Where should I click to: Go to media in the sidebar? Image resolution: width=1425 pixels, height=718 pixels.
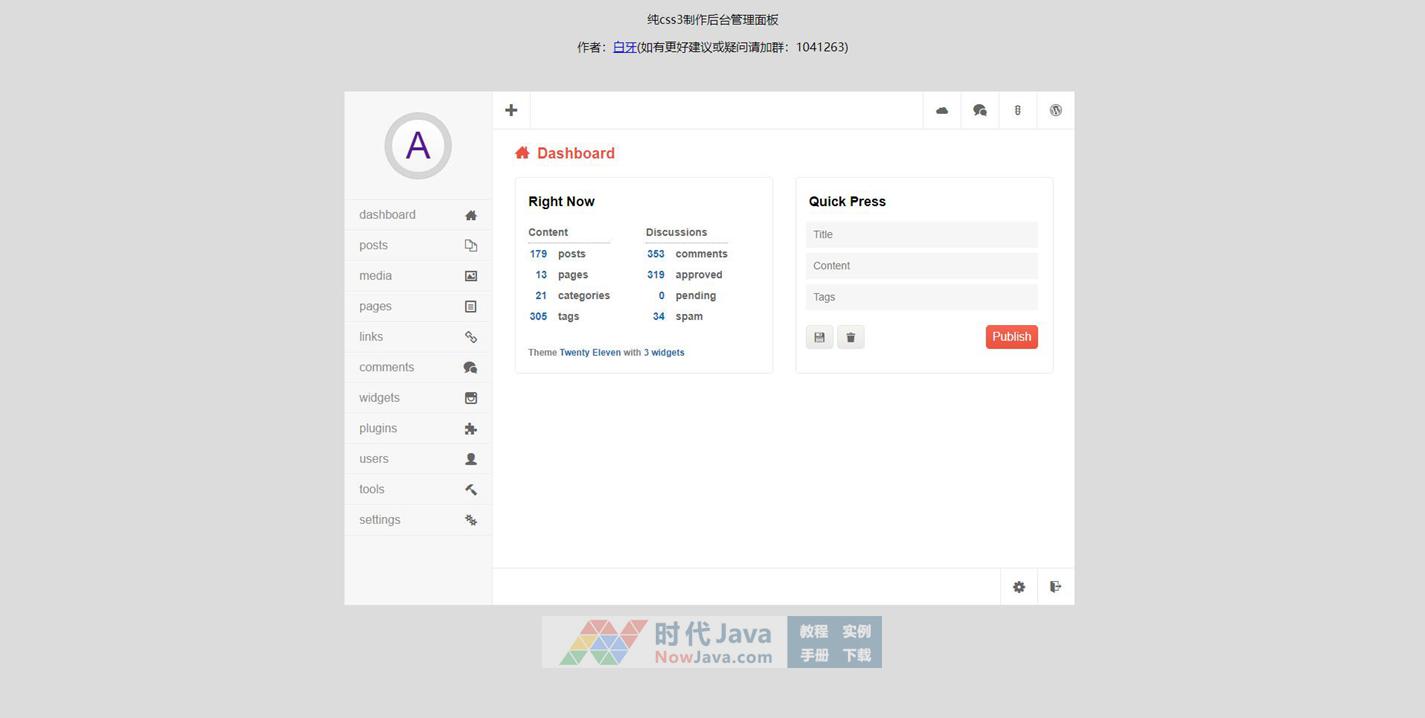pos(418,276)
